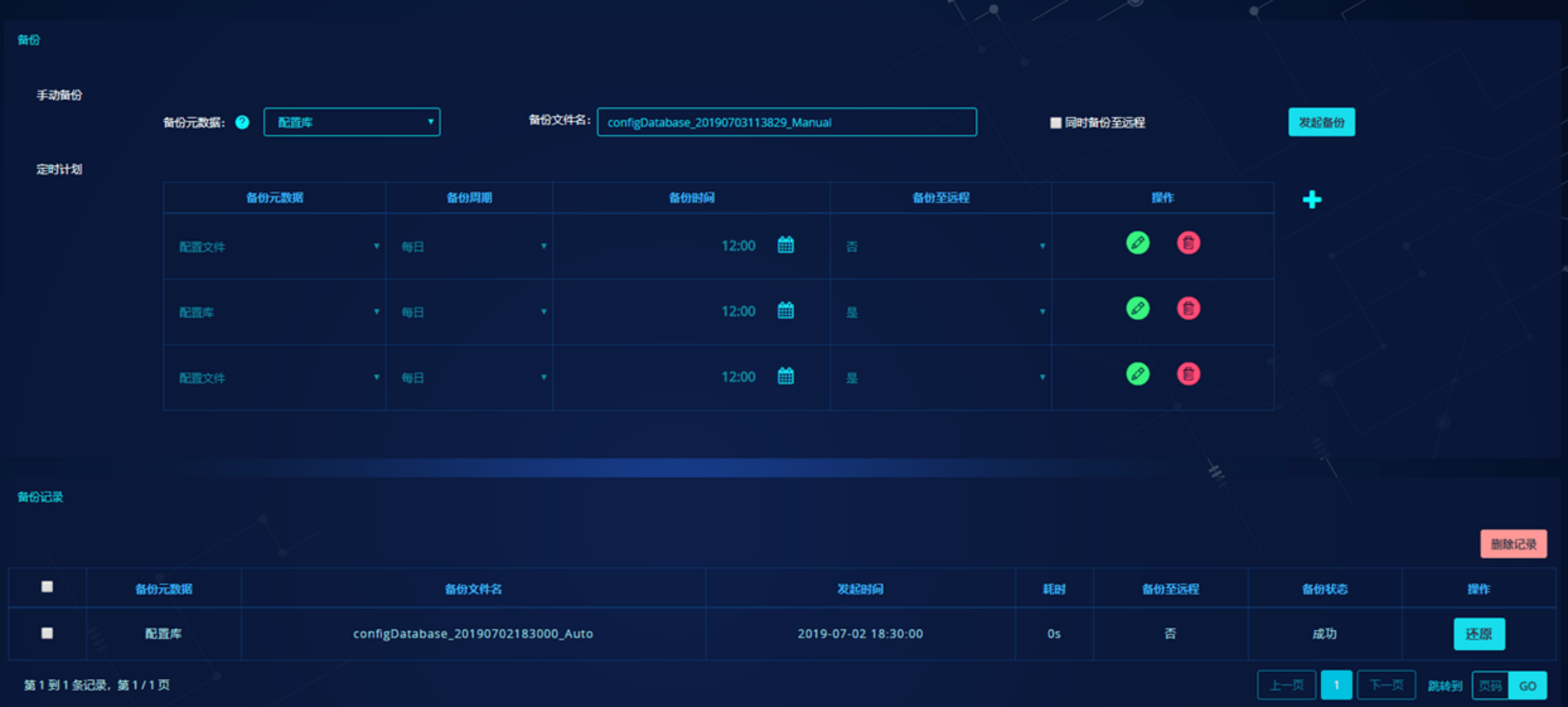The height and width of the screenshot is (707, 1568).
Task: Open calendar icon in first row's time
Action: (x=785, y=245)
